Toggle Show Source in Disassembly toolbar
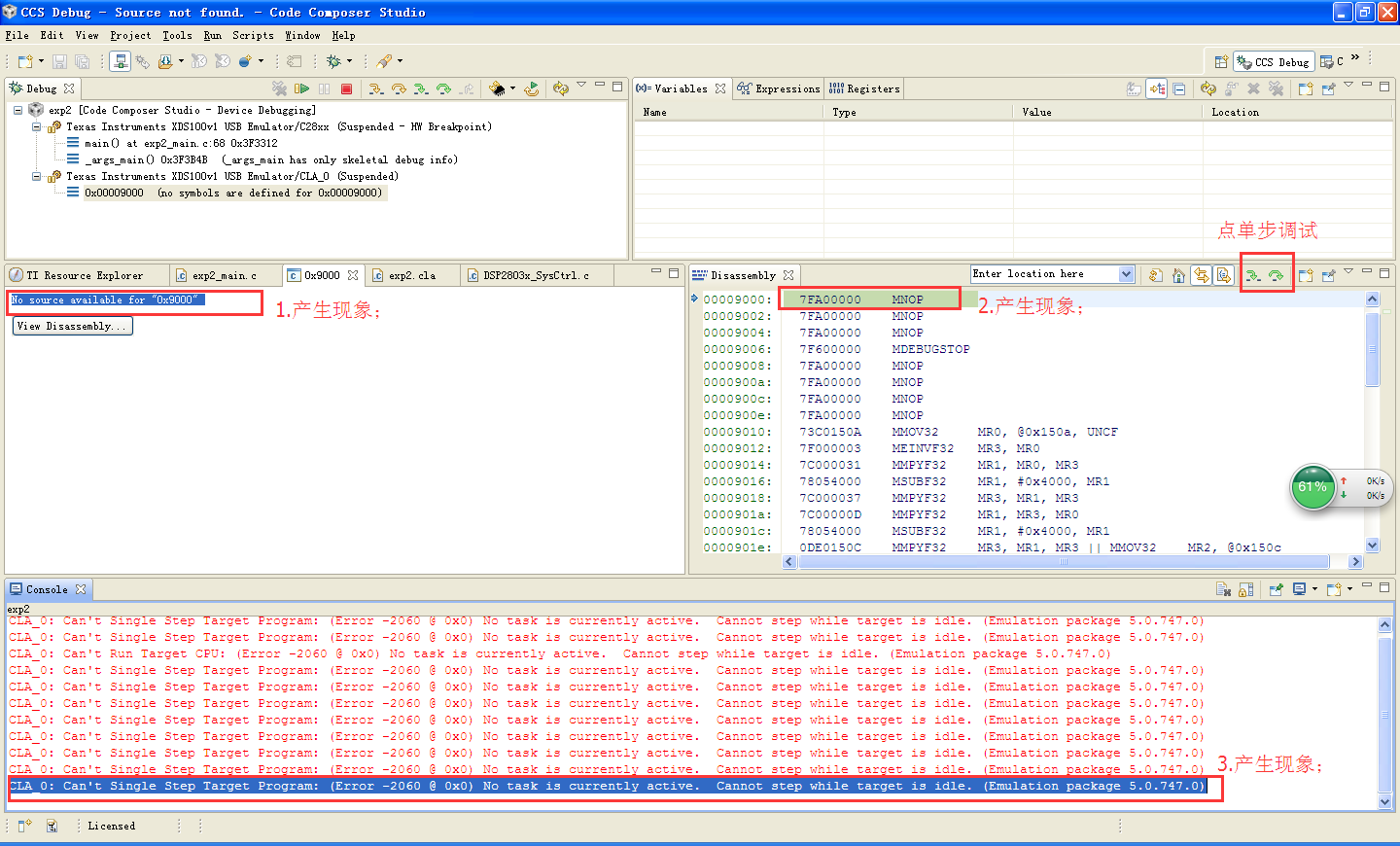 (1224, 276)
